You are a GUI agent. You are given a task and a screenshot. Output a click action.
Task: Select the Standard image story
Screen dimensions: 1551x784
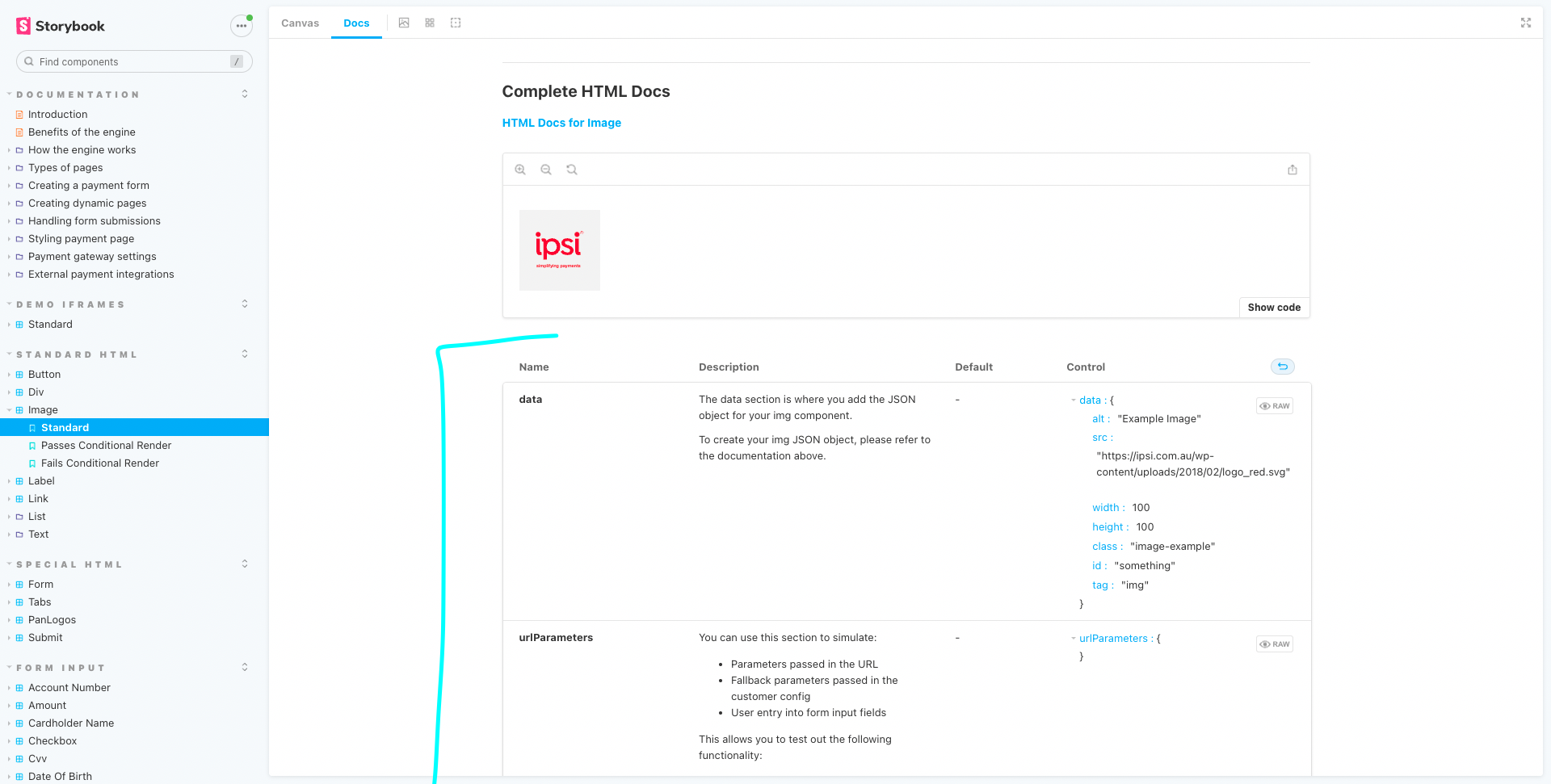click(65, 428)
